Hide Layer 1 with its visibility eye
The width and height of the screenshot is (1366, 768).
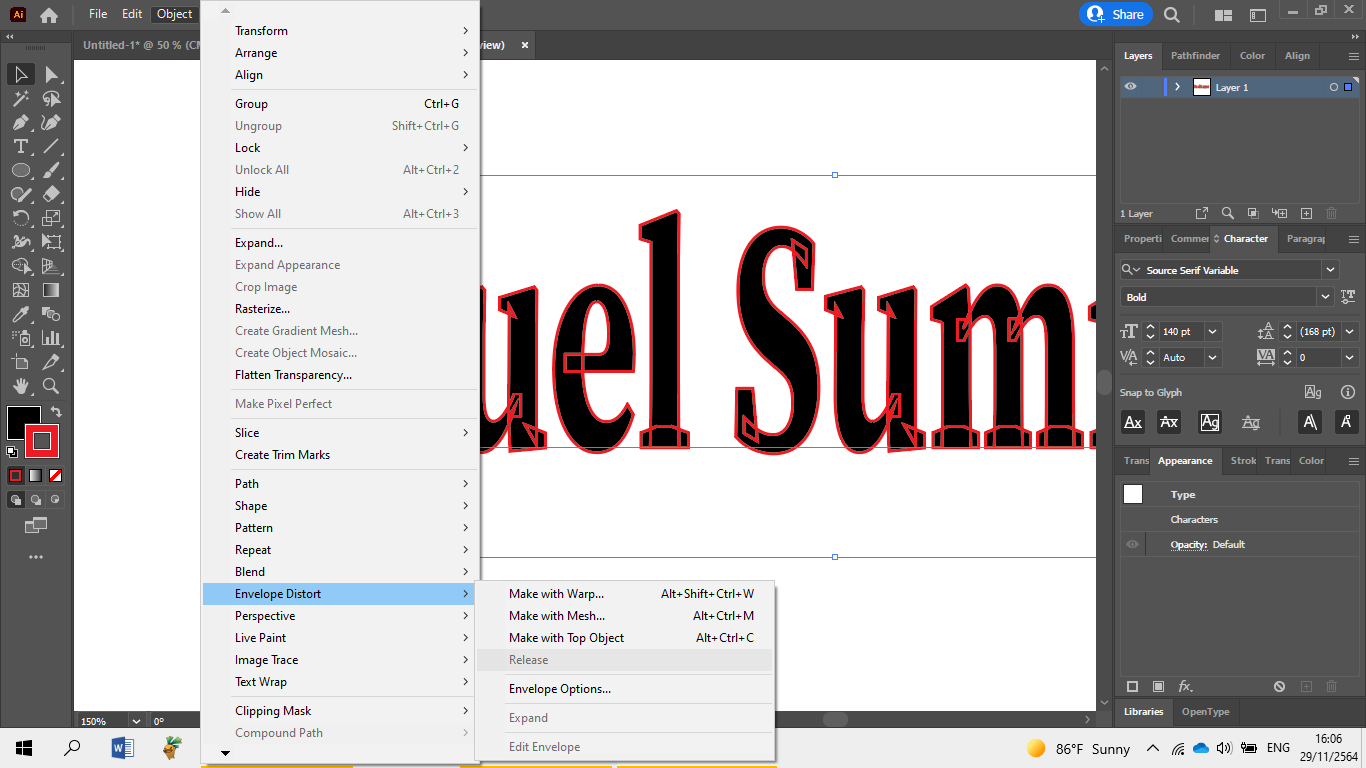click(1131, 87)
